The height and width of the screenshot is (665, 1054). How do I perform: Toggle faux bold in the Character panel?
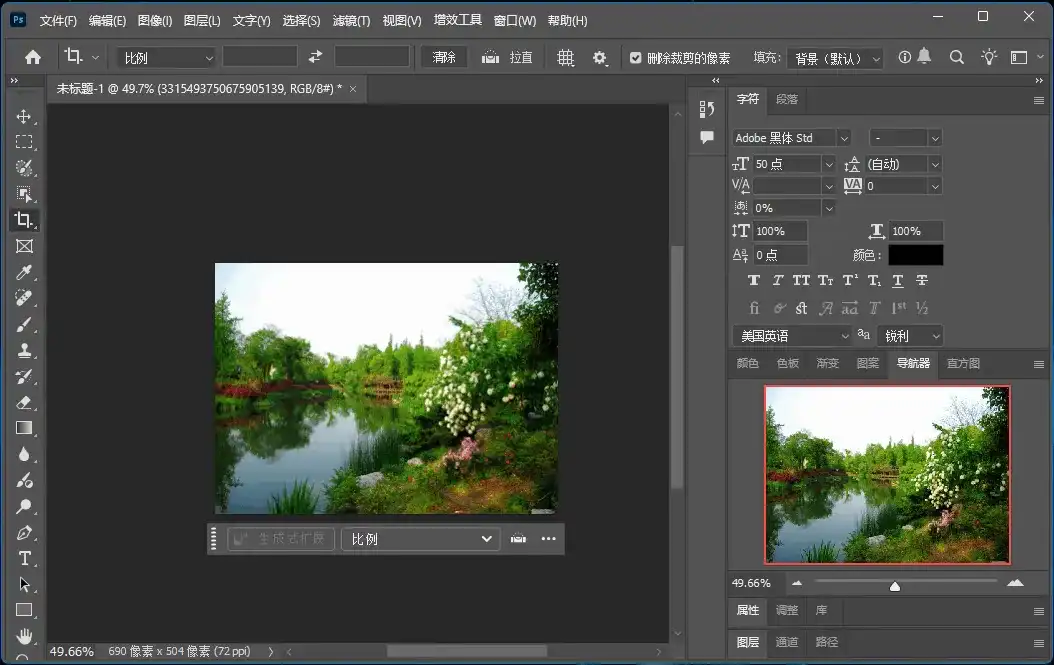coord(753,280)
